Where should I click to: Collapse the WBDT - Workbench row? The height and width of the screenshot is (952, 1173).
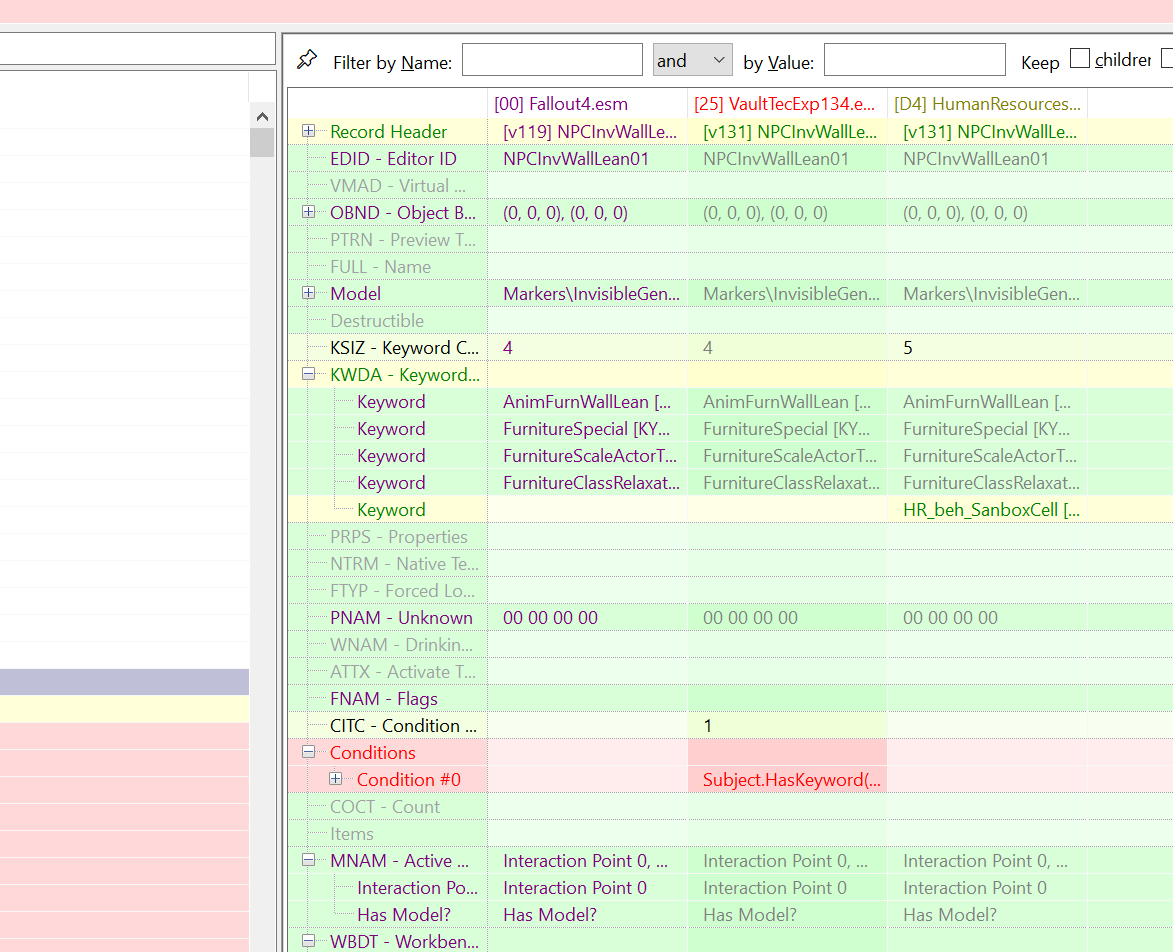308,941
